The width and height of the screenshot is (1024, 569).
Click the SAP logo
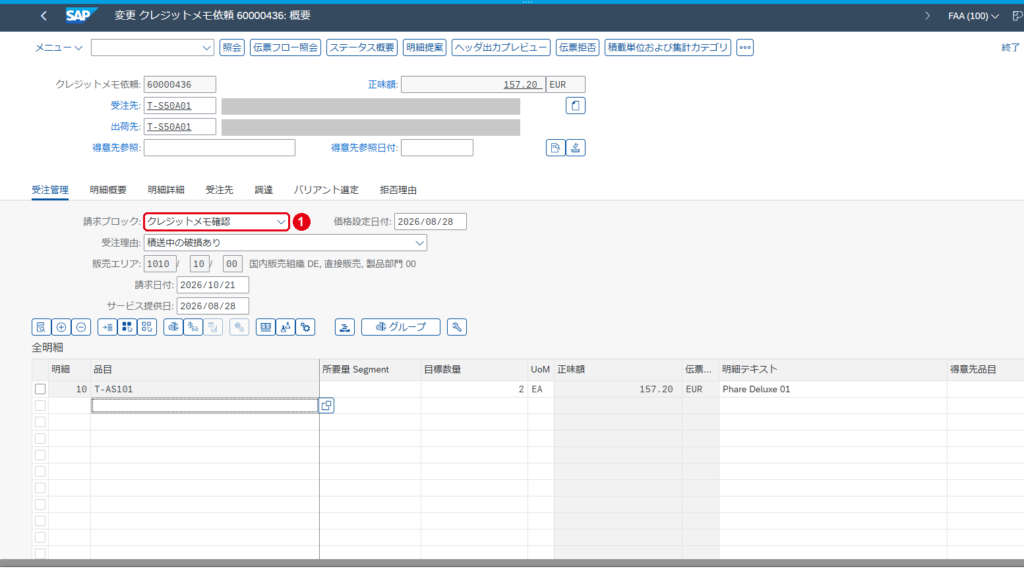point(81,15)
